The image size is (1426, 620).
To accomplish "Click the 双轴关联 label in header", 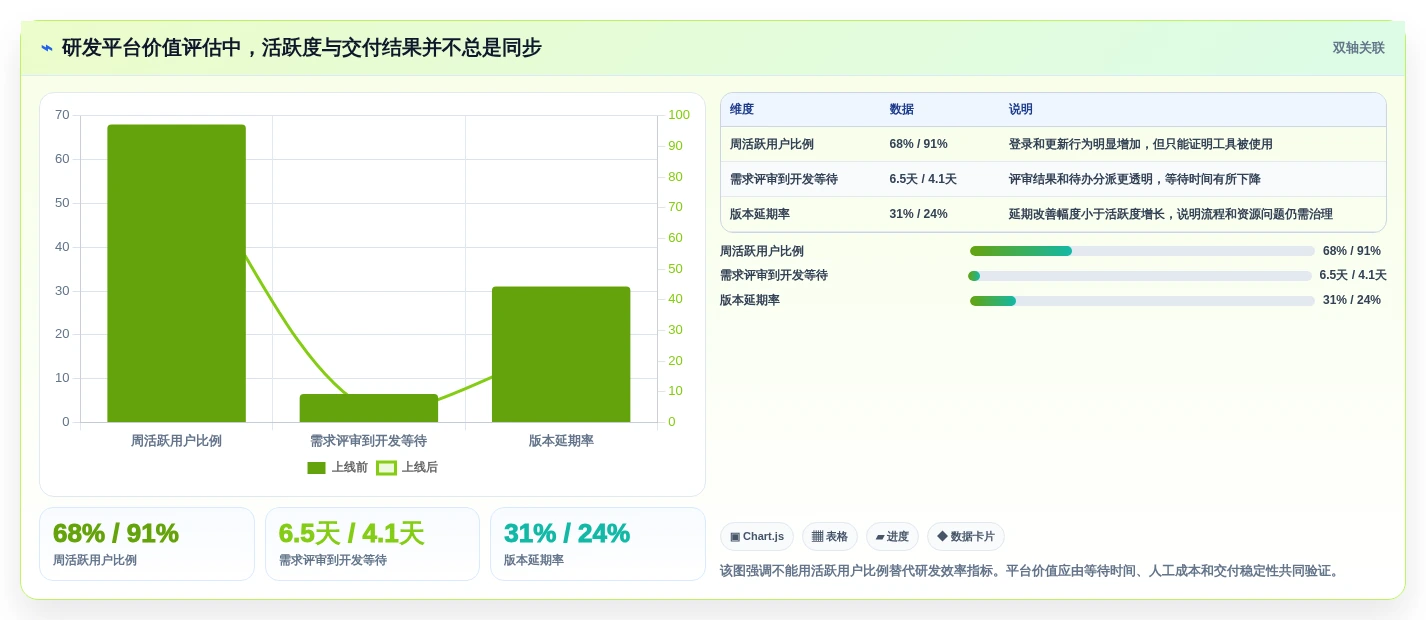I will tap(1358, 48).
